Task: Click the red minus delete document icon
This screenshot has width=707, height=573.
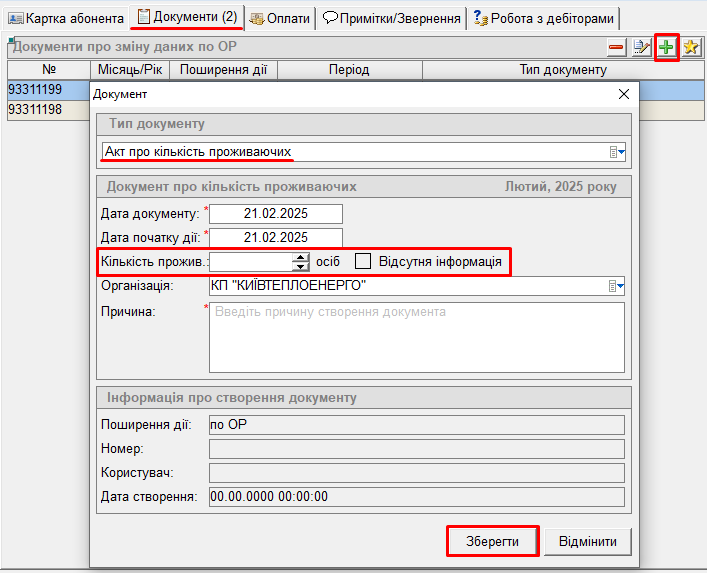Action: [616, 47]
